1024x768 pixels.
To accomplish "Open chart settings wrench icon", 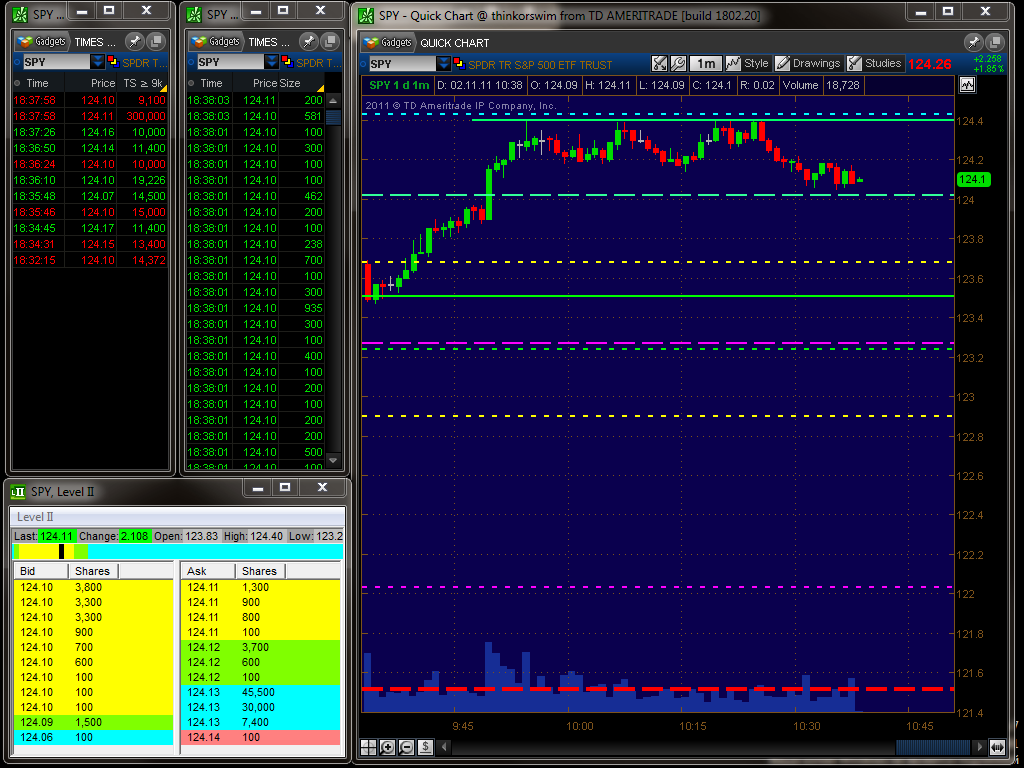I will (678, 63).
